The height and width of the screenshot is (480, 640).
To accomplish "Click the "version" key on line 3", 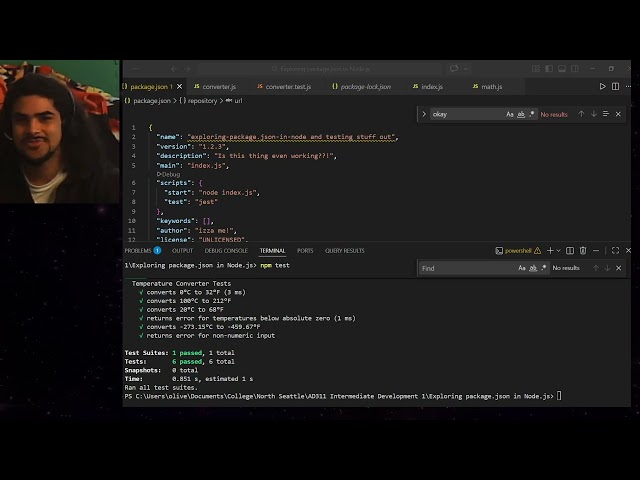I will 174,147.
